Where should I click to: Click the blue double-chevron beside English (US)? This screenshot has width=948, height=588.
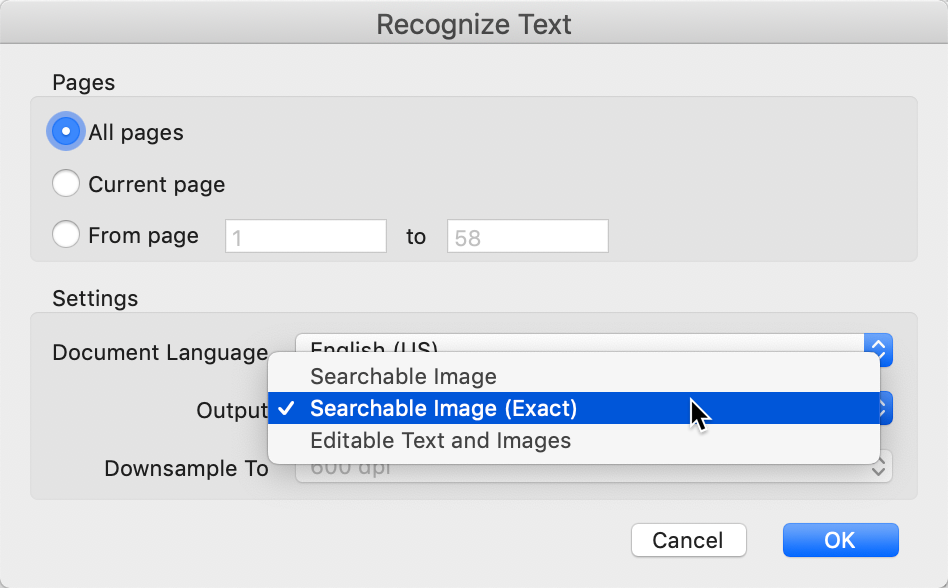876,350
